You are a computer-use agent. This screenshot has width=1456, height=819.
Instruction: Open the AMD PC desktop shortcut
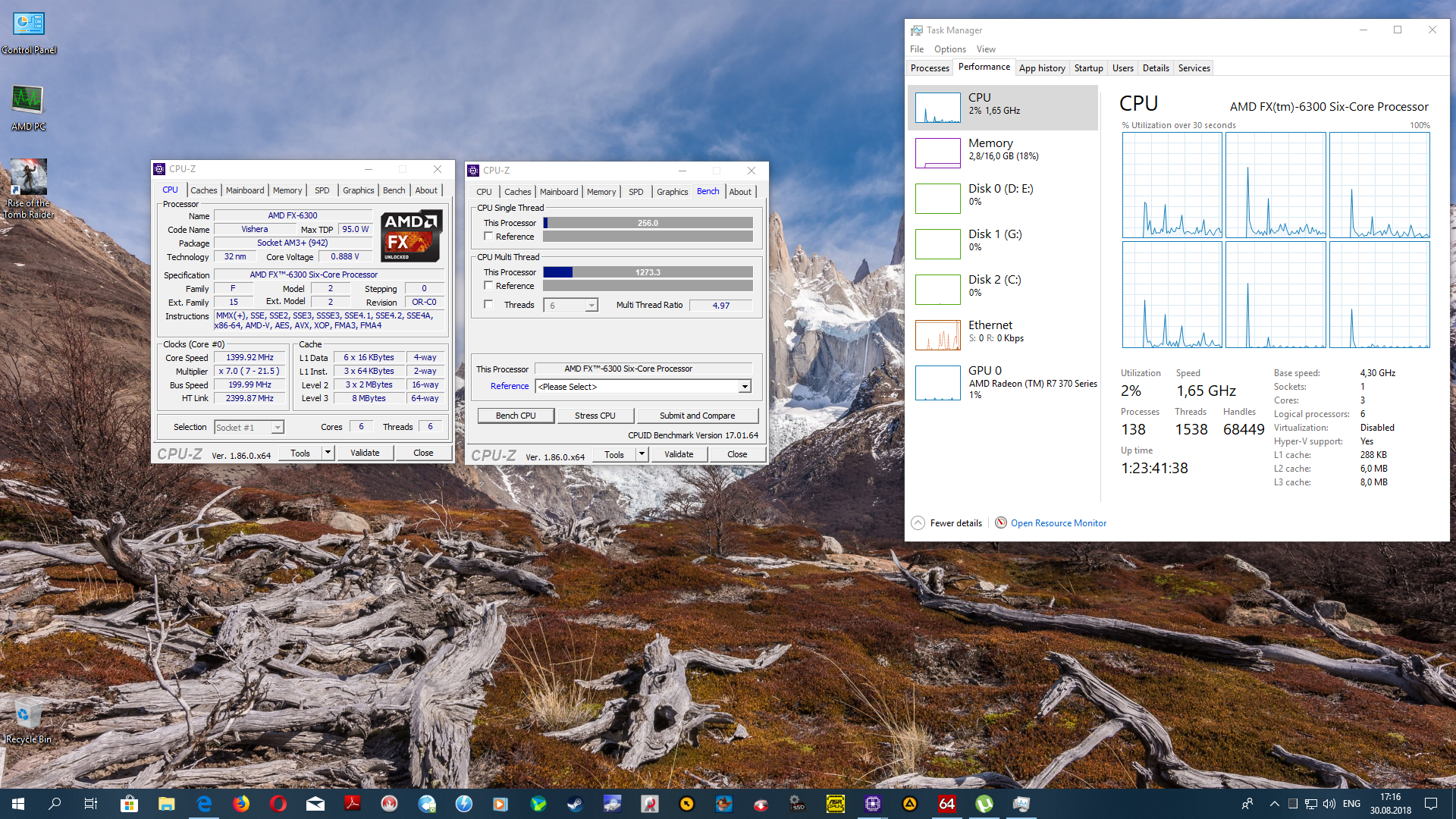pos(29,107)
